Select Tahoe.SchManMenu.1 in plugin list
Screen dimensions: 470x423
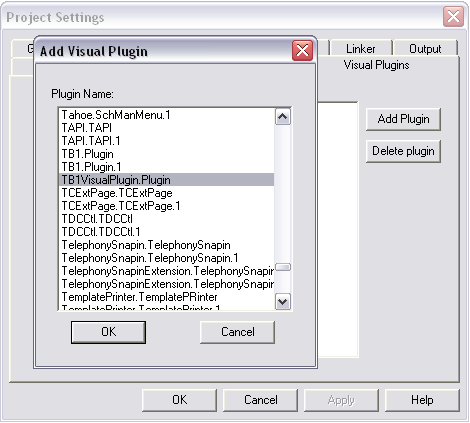166,115
